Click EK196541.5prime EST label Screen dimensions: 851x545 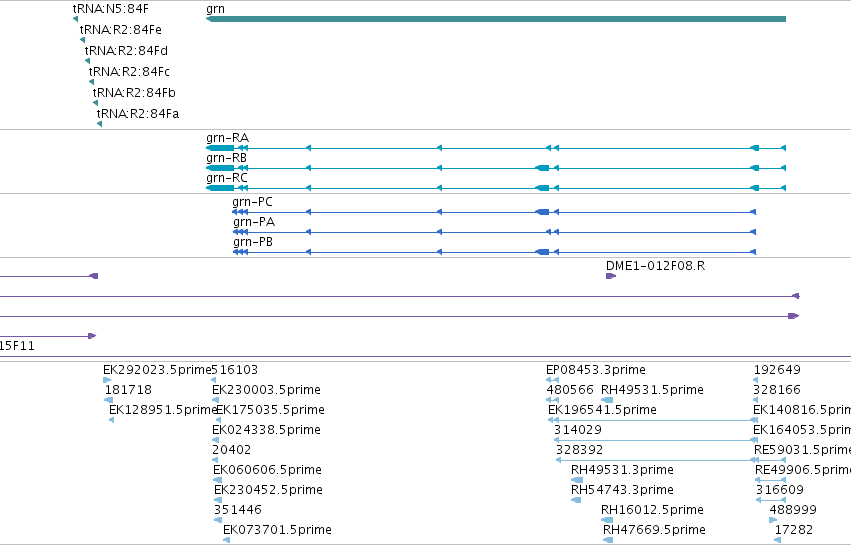[x=602, y=410]
